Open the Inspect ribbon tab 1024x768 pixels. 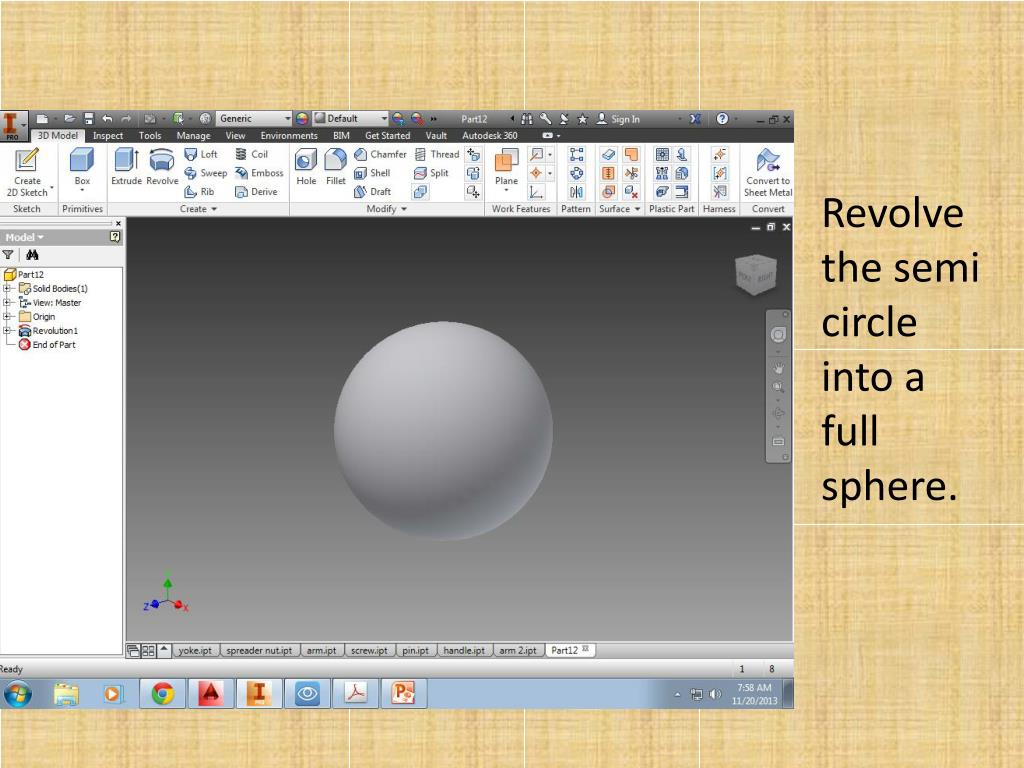[108, 136]
